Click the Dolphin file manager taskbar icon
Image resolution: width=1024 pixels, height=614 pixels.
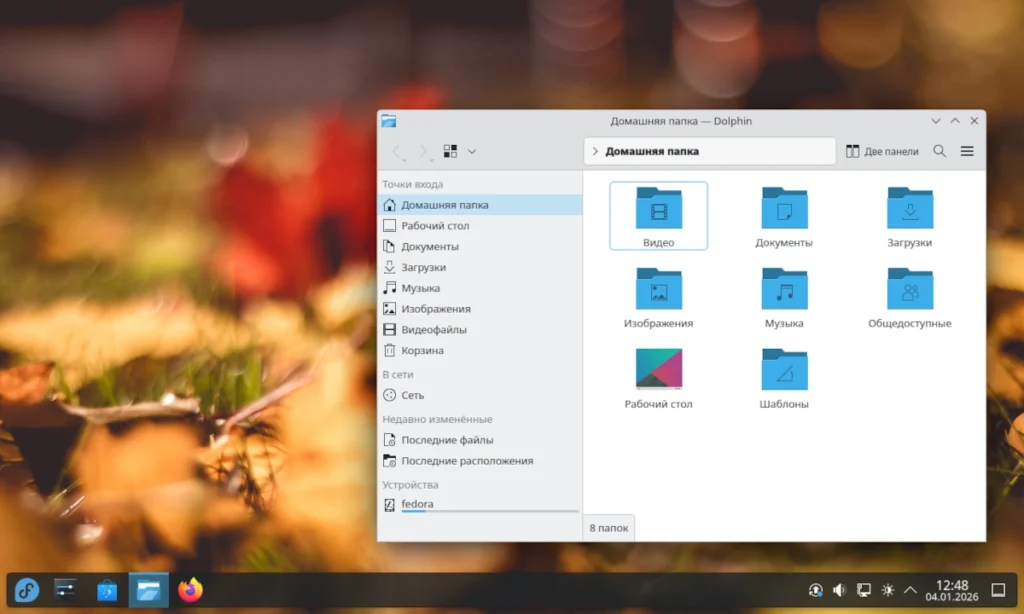point(148,590)
